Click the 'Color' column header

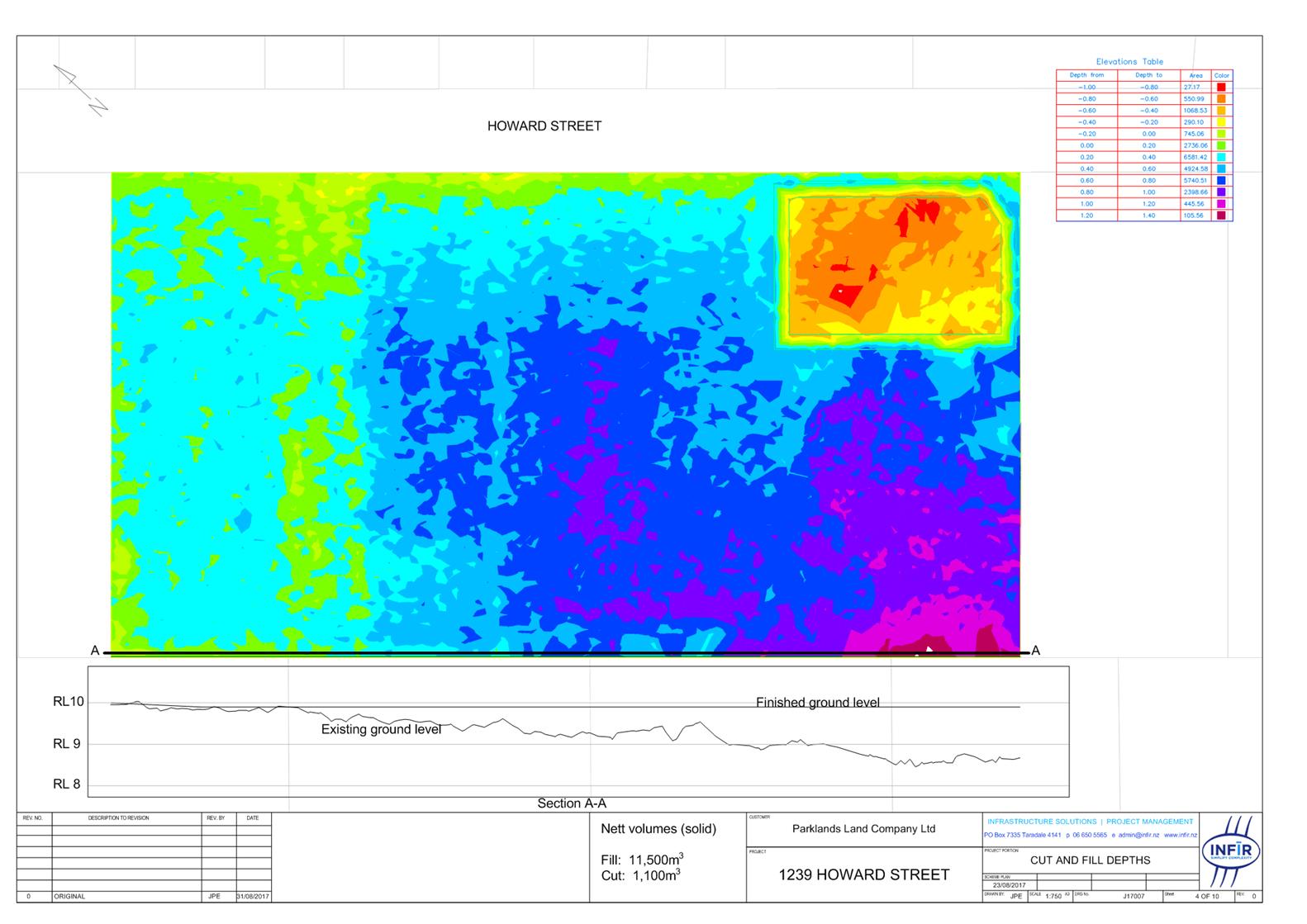click(1221, 75)
